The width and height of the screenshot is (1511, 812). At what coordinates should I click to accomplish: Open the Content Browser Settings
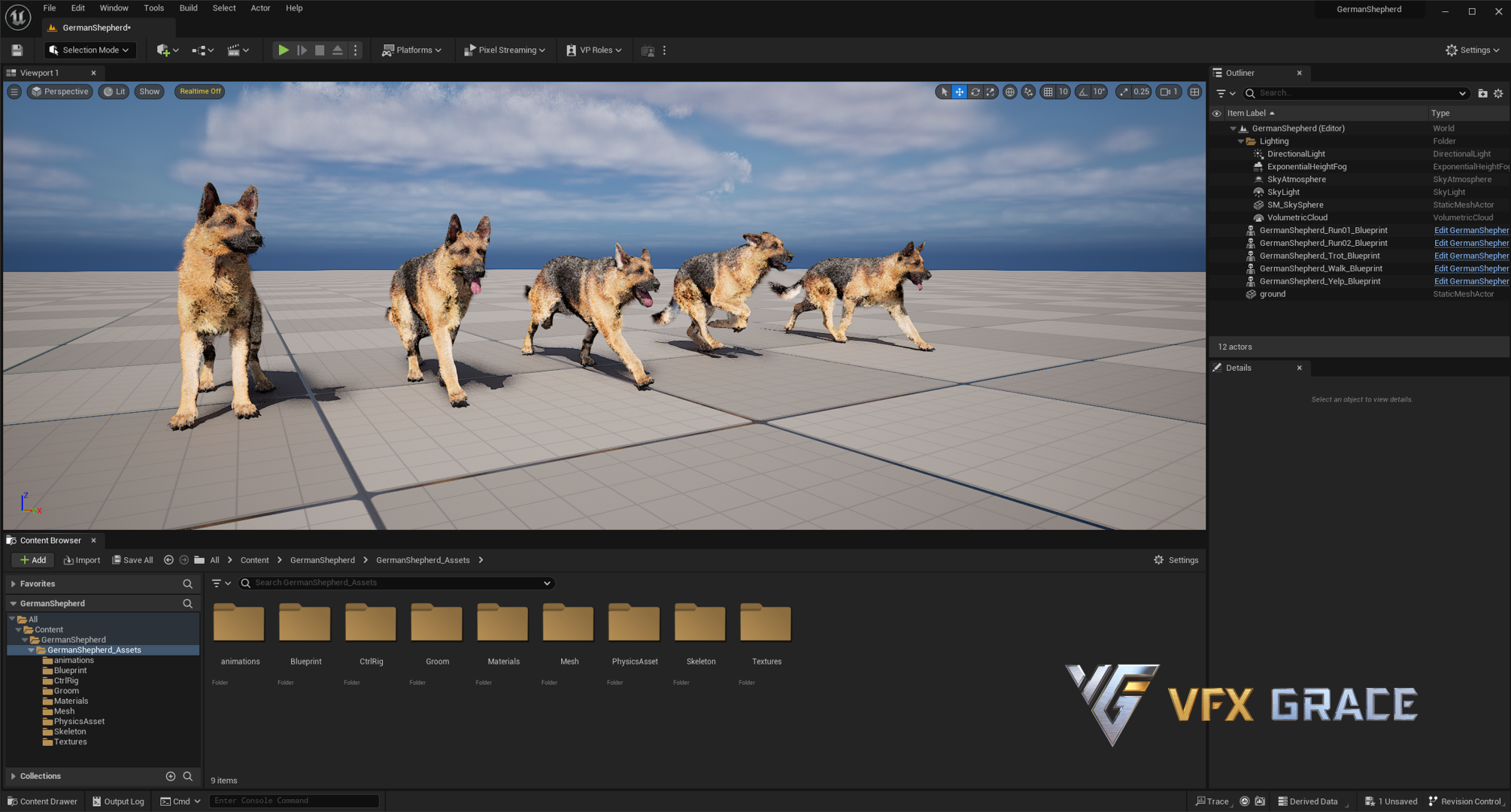click(x=1176, y=560)
